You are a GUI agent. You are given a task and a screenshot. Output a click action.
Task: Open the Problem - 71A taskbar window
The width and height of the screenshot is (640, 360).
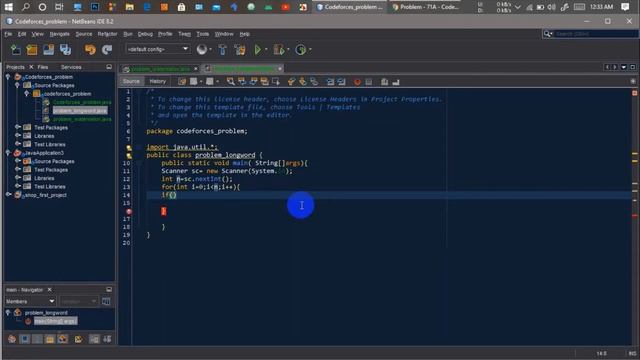[425, 7]
